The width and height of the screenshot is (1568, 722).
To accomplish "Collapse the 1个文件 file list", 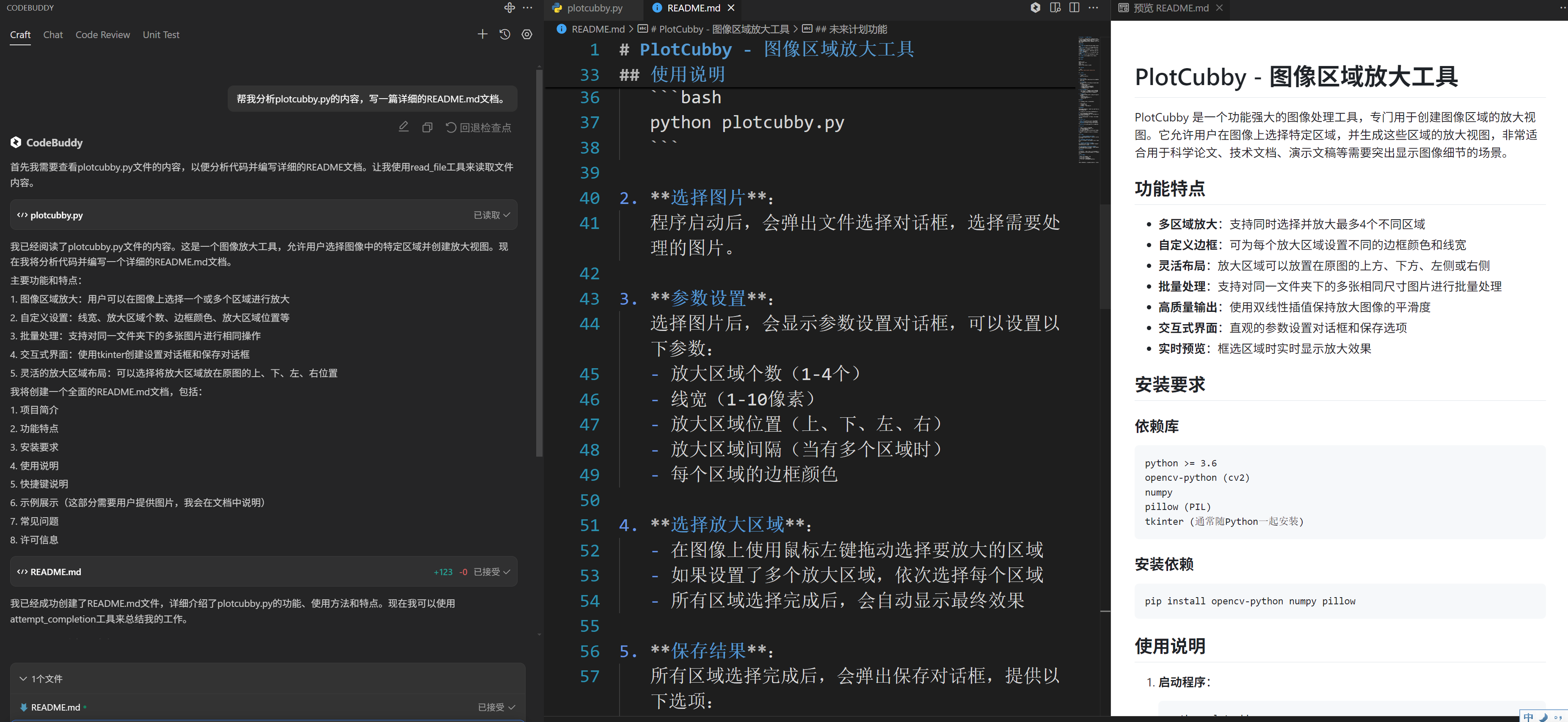I will [x=41, y=679].
